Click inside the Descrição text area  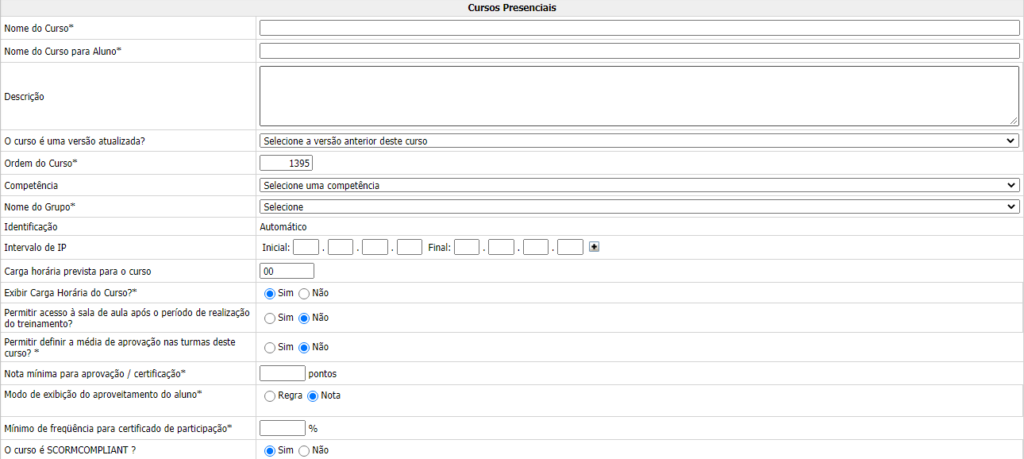(638, 96)
